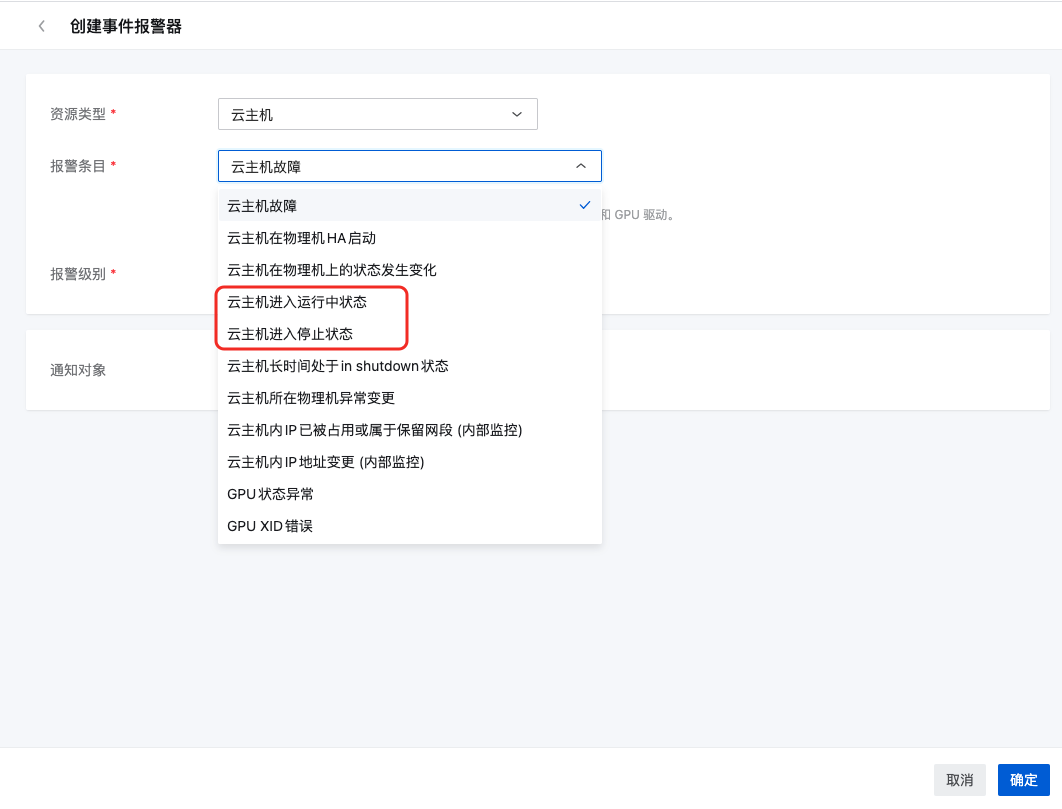The height and width of the screenshot is (809, 1062).
Task: Select the GPU XID 错误 option
Action: pos(410,526)
